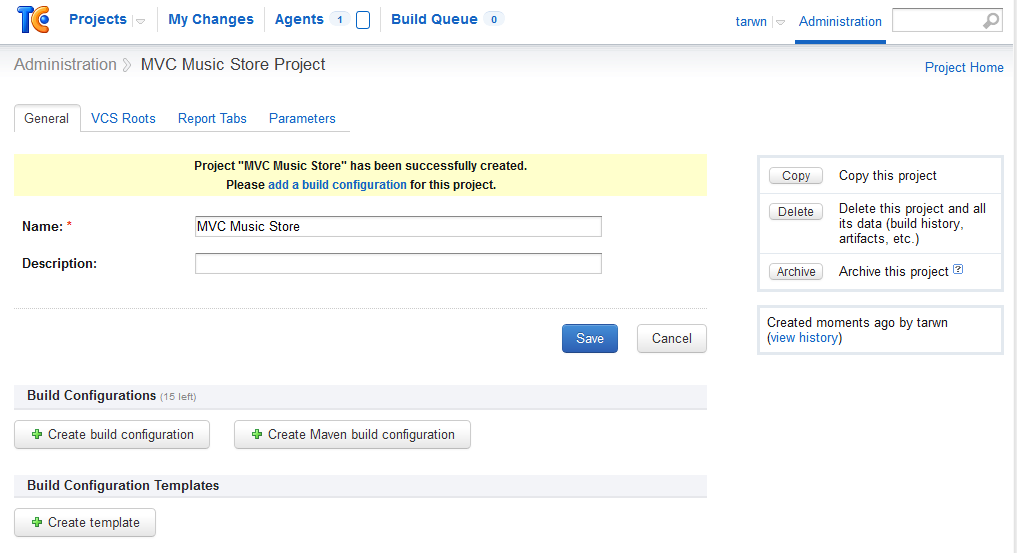Click the 15 left label

coord(178,397)
